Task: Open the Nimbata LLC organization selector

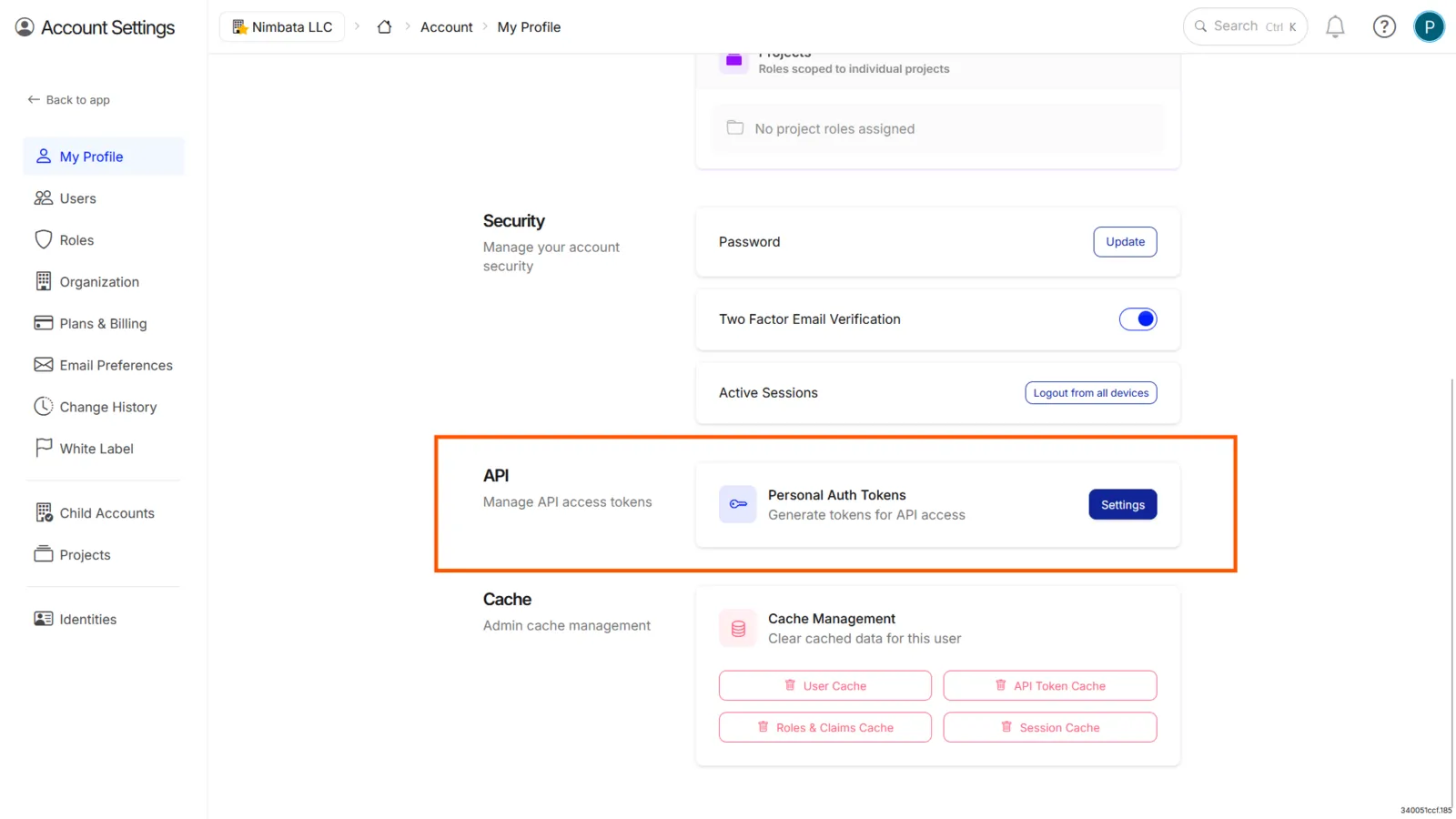Action: 282,27
